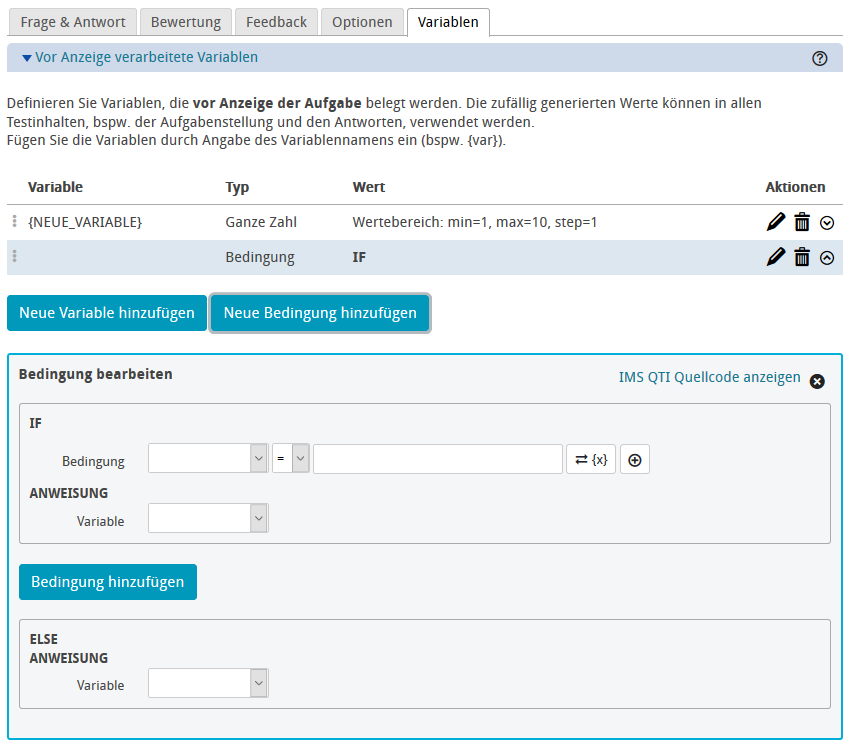Open the IF Anweisung Variable dropdown
Image resolution: width=852 pixels, height=747 pixels.
pyautogui.click(x=208, y=519)
